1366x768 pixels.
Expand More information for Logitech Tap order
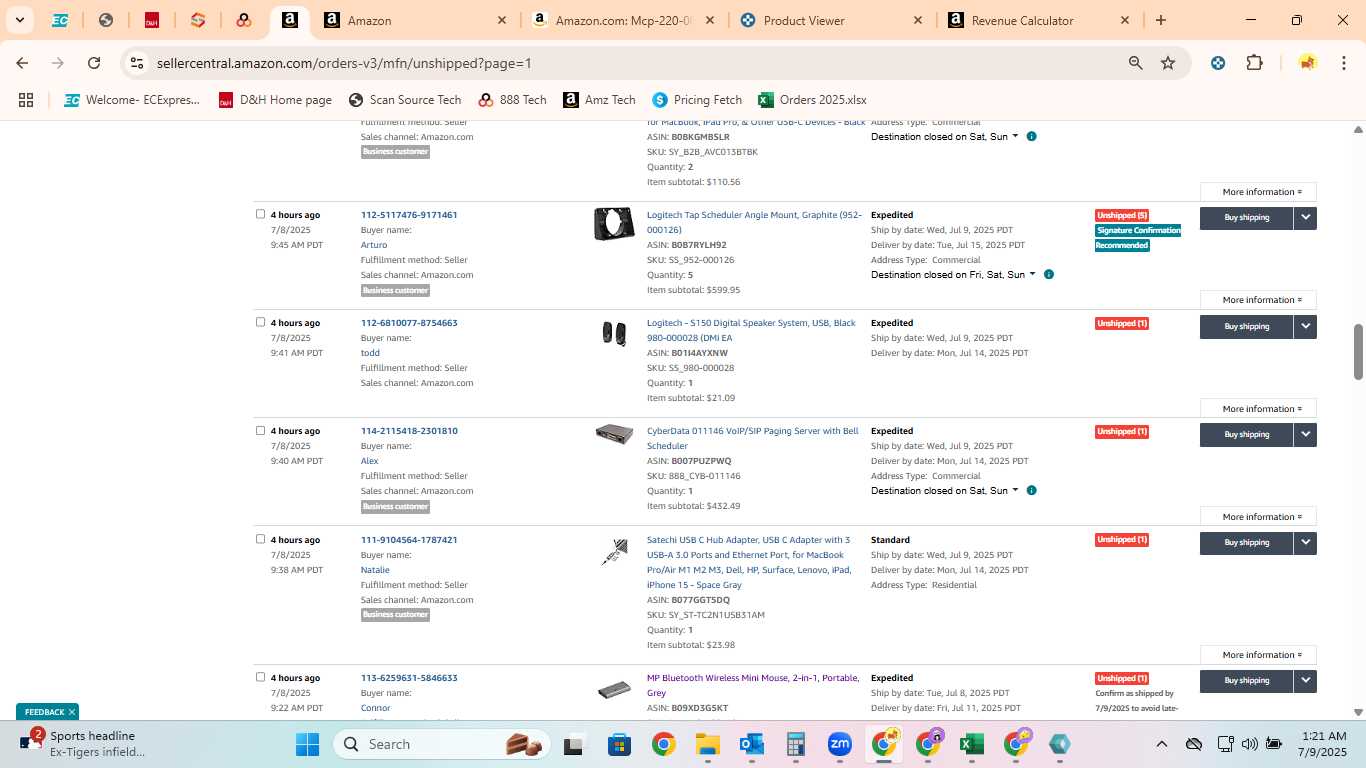click(x=1258, y=300)
